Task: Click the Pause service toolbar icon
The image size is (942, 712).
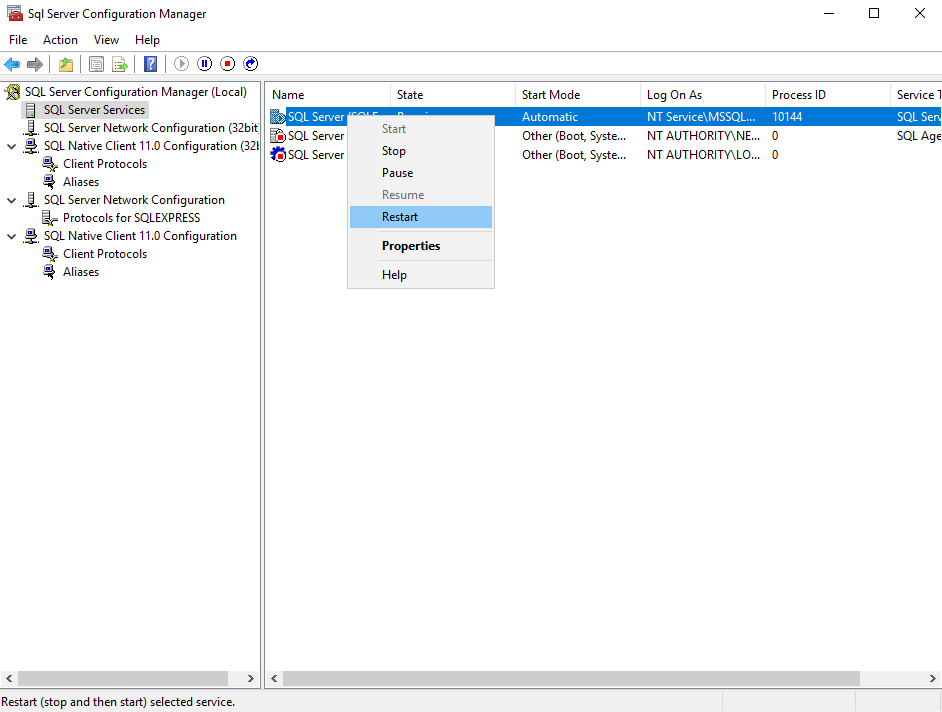Action: (x=204, y=63)
